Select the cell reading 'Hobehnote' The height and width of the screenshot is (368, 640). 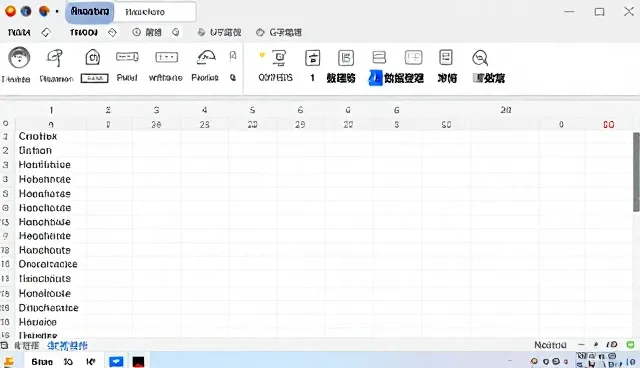coord(51,180)
